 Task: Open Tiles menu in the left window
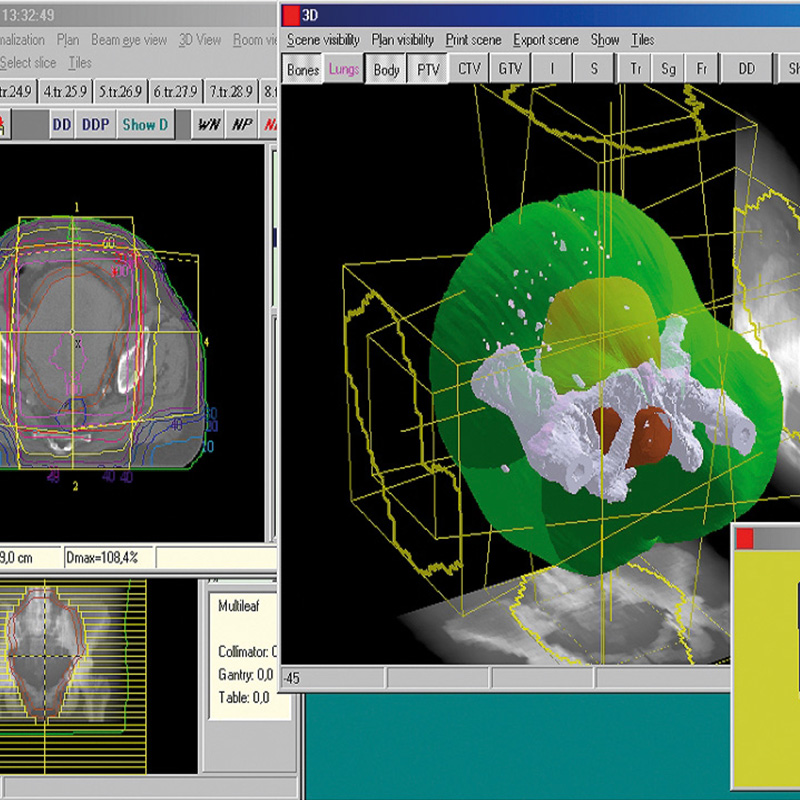tap(80, 63)
